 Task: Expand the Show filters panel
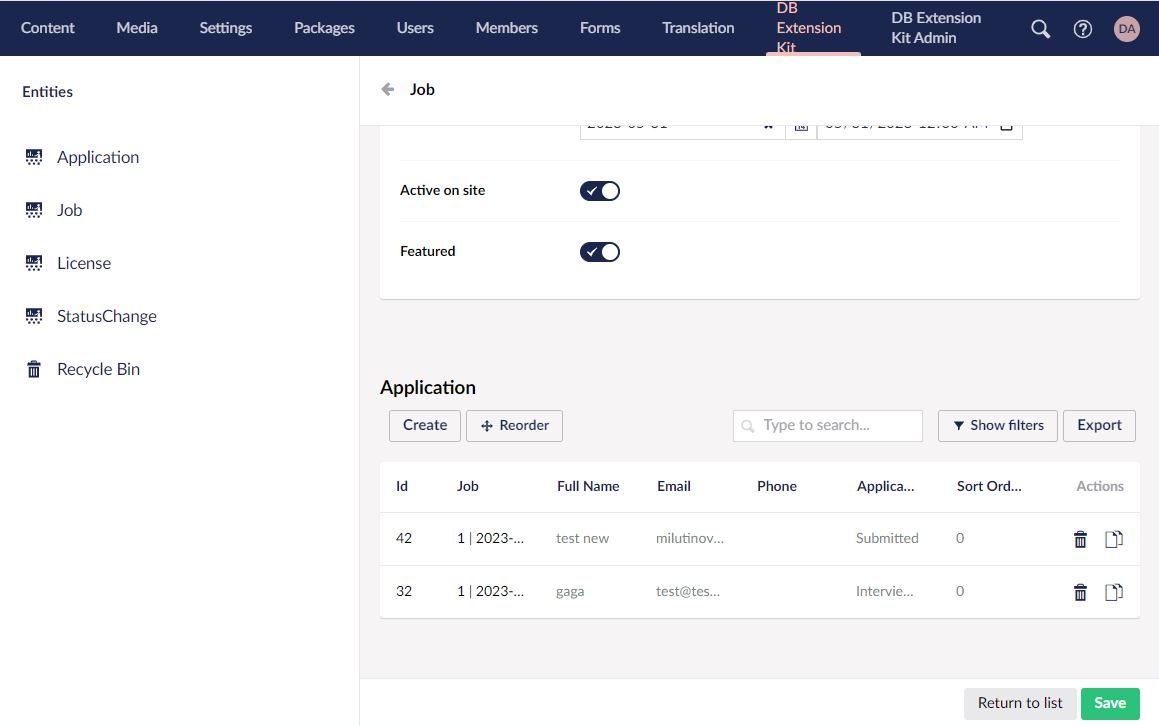(997, 425)
